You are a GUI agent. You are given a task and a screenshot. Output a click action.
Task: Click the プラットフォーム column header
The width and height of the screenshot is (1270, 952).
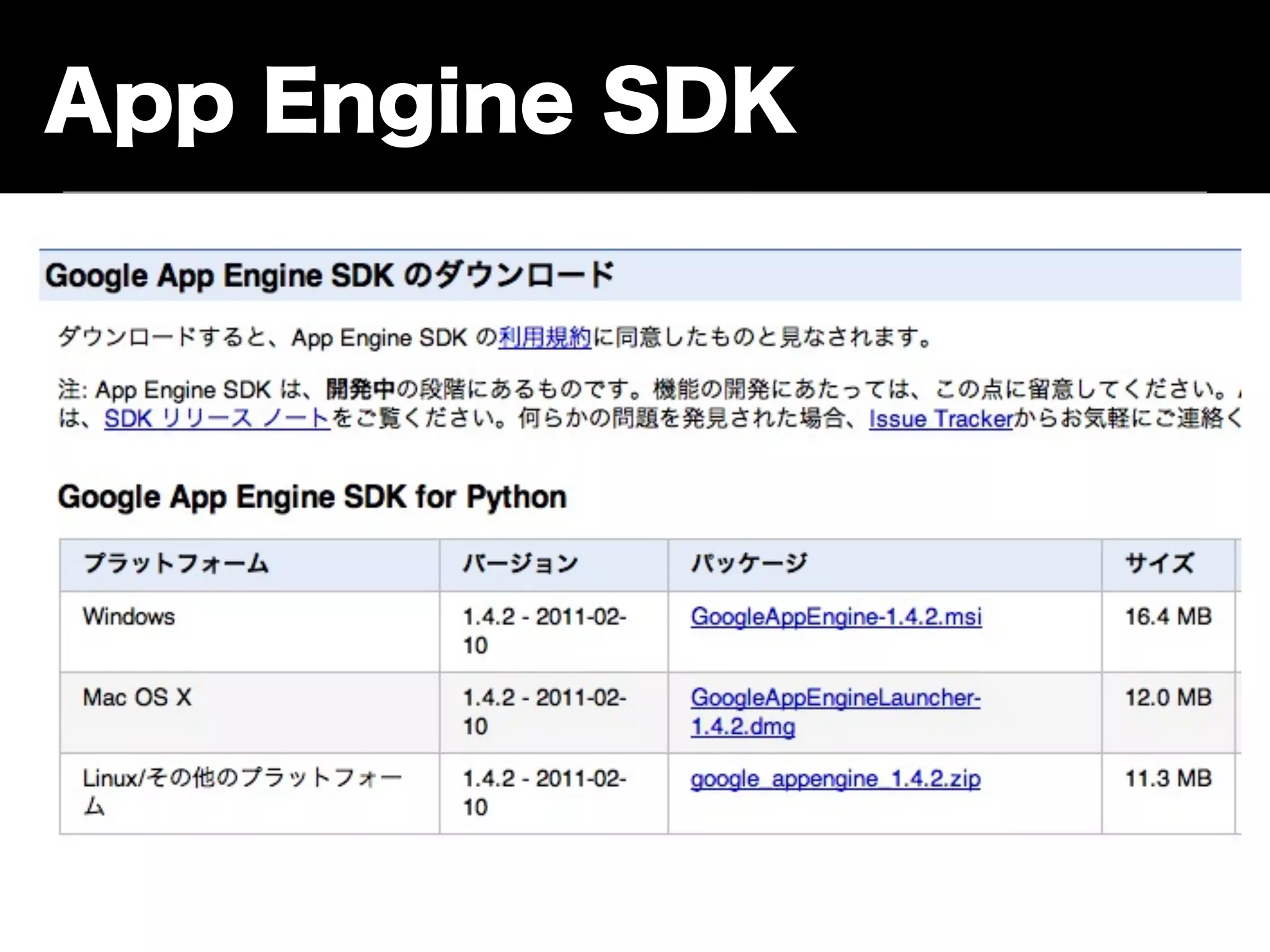[x=176, y=563]
